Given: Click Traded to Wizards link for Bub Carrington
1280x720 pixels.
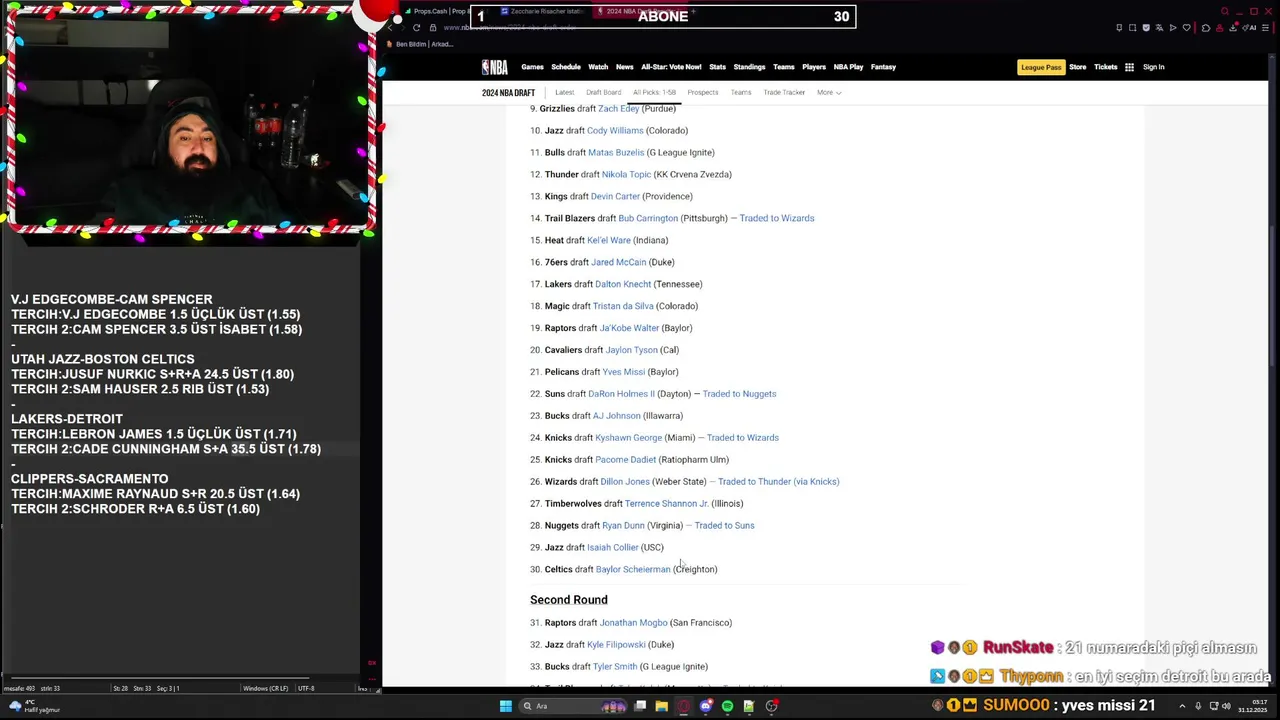Looking at the screenshot, I should click(777, 218).
